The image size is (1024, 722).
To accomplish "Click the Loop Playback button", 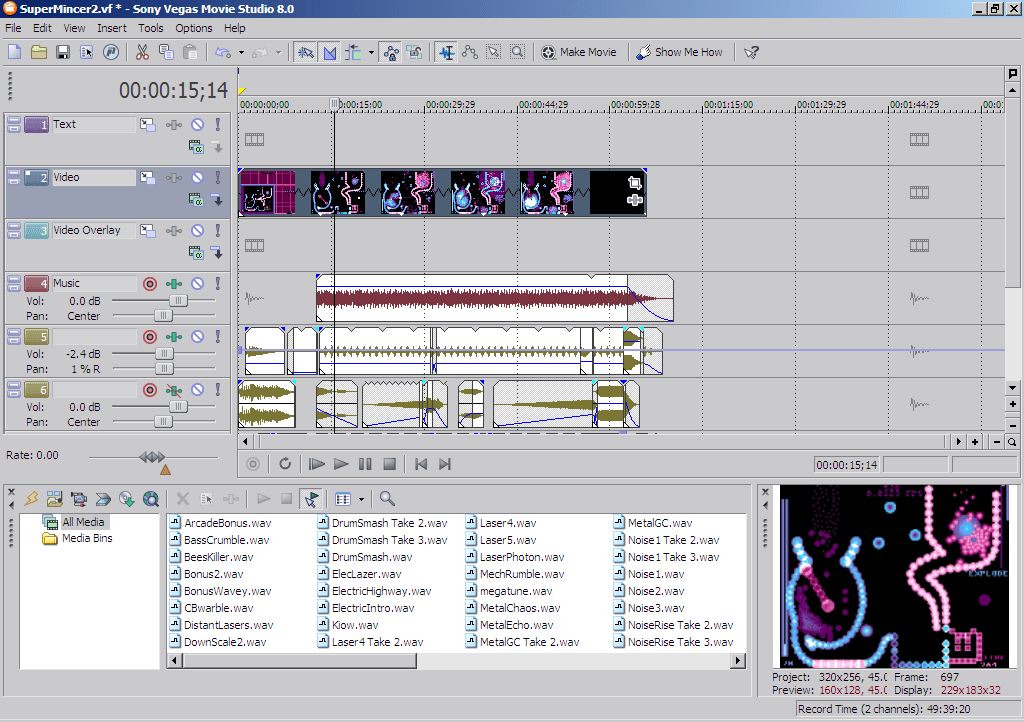I will click(x=285, y=464).
